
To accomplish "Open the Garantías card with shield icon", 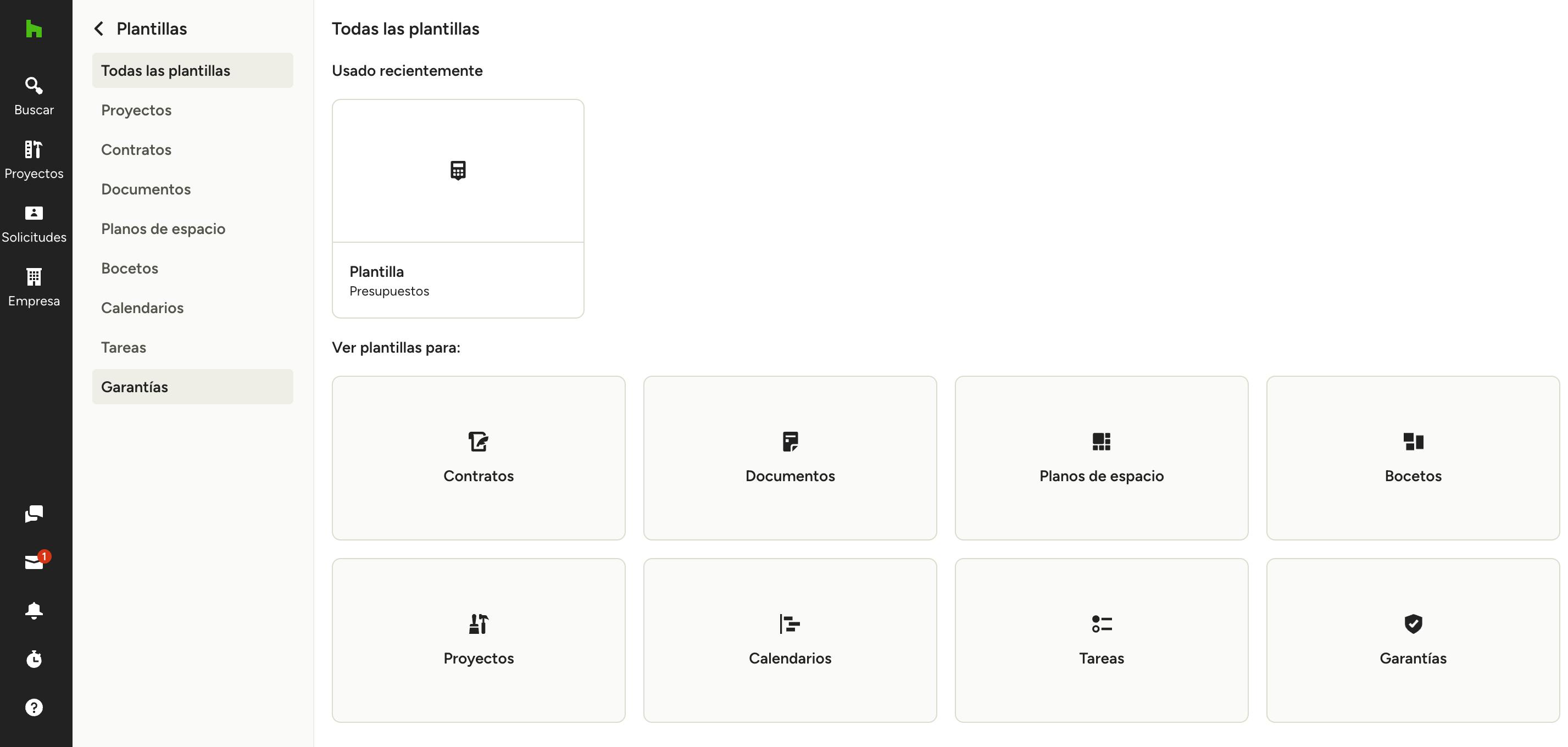I will coord(1413,640).
